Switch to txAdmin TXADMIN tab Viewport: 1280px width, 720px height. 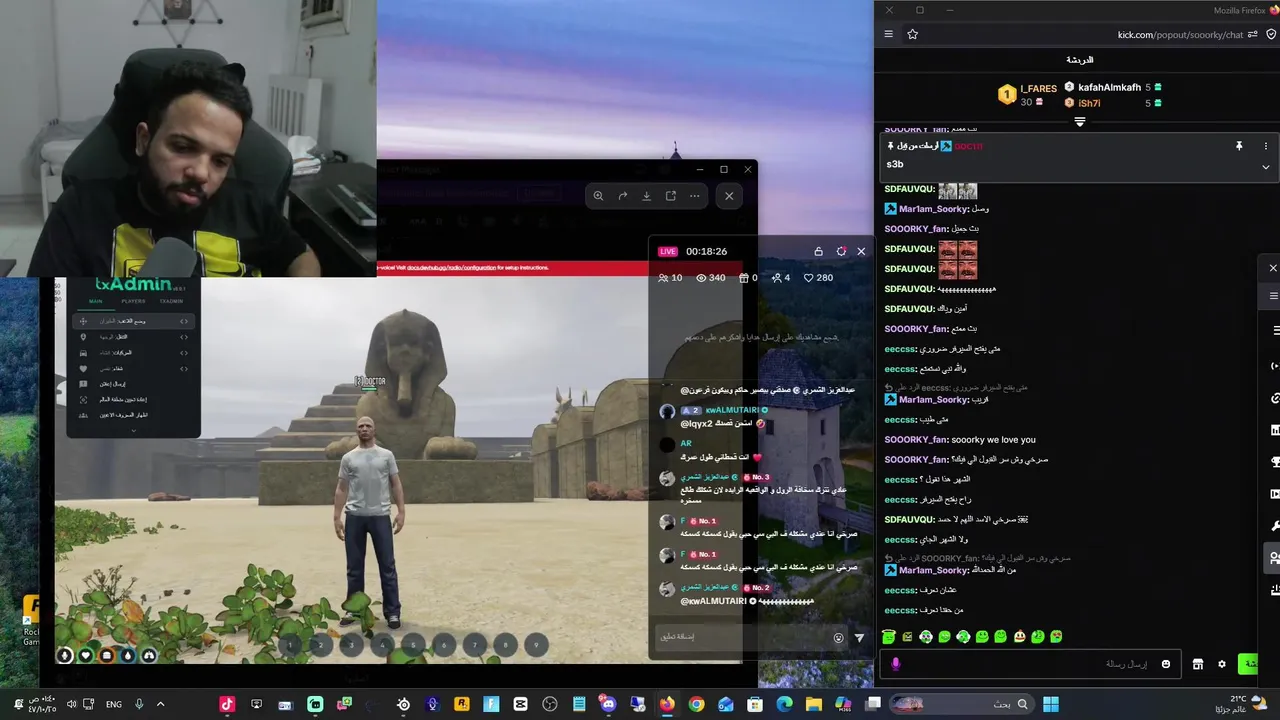click(x=171, y=301)
